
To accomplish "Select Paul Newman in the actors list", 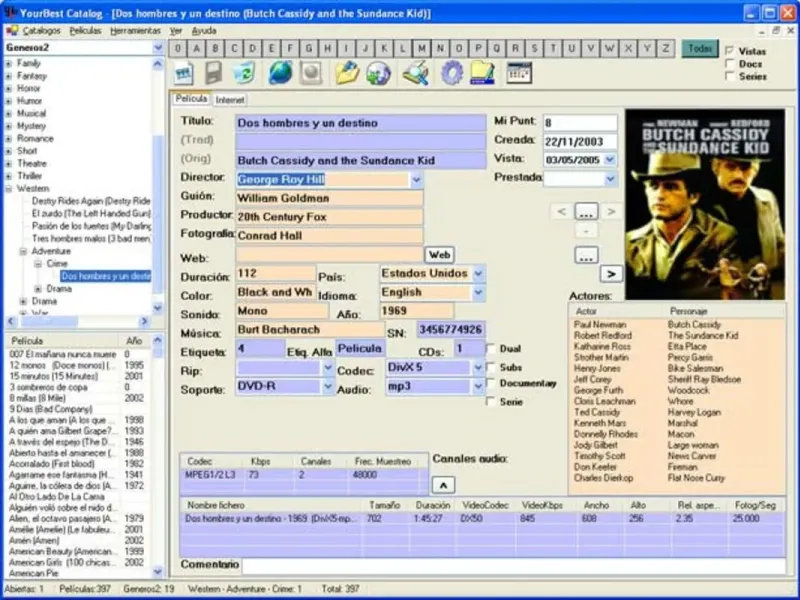I will [x=600, y=325].
